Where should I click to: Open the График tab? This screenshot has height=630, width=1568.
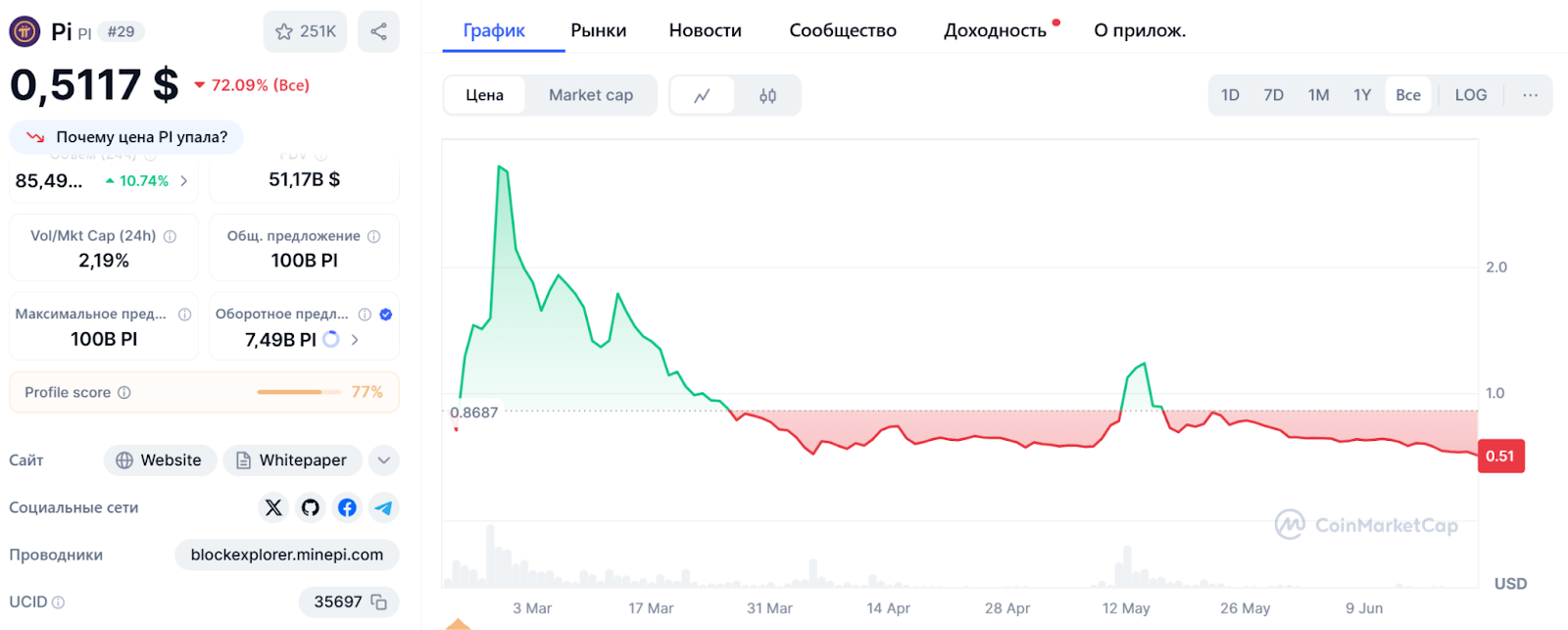click(x=494, y=30)
